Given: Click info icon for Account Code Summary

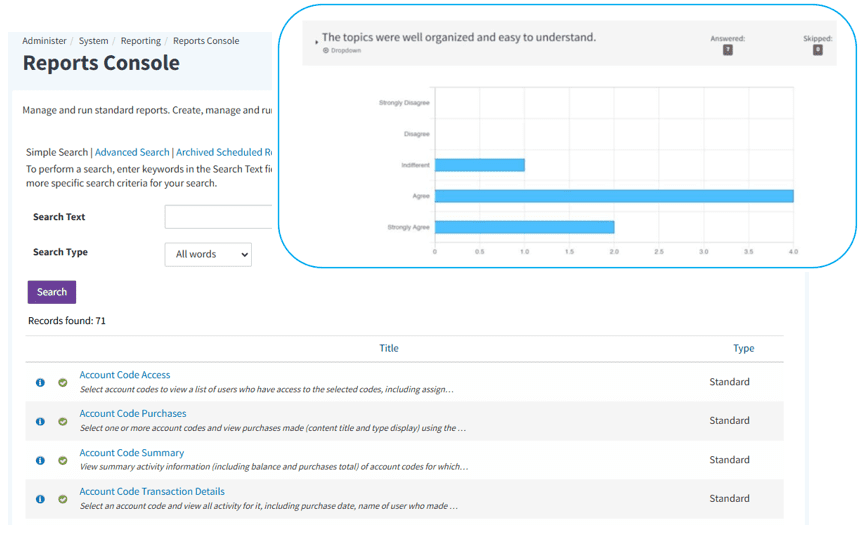Looking at the screenshot, I should [x=40, y=460].
